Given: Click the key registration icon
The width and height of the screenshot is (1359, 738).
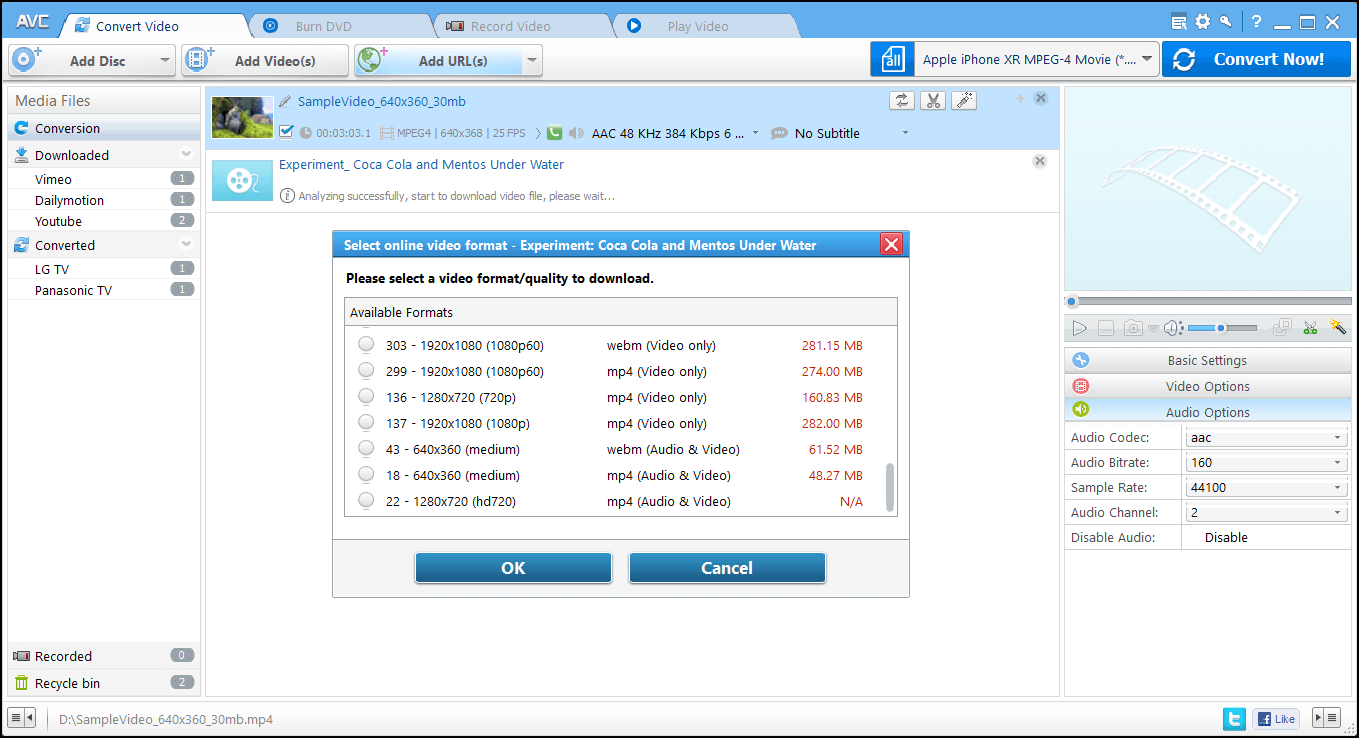Looking at the screenshot, I should click(1225, 22).
